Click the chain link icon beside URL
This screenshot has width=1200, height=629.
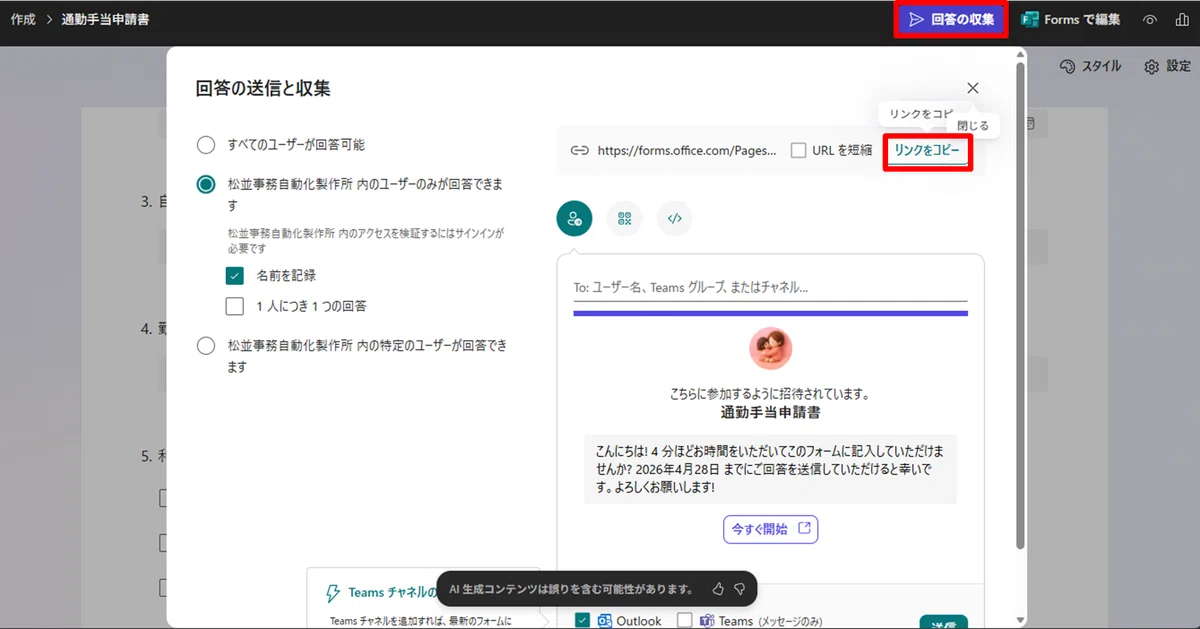coord(579,151)
